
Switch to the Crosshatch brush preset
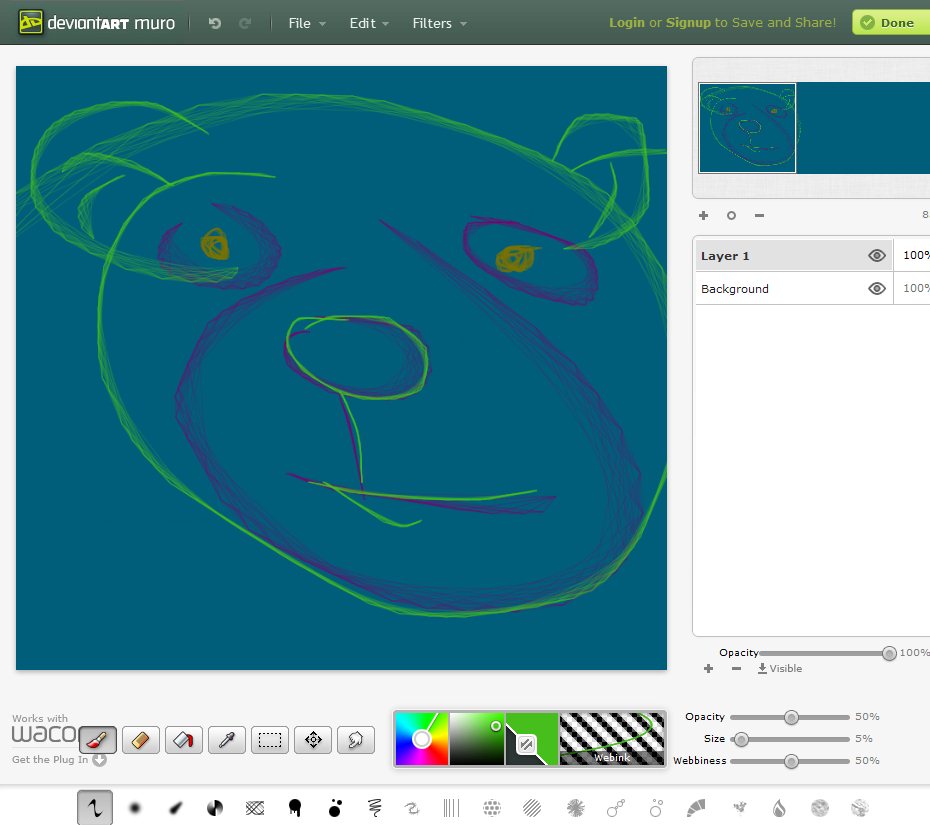coord(255,807)
